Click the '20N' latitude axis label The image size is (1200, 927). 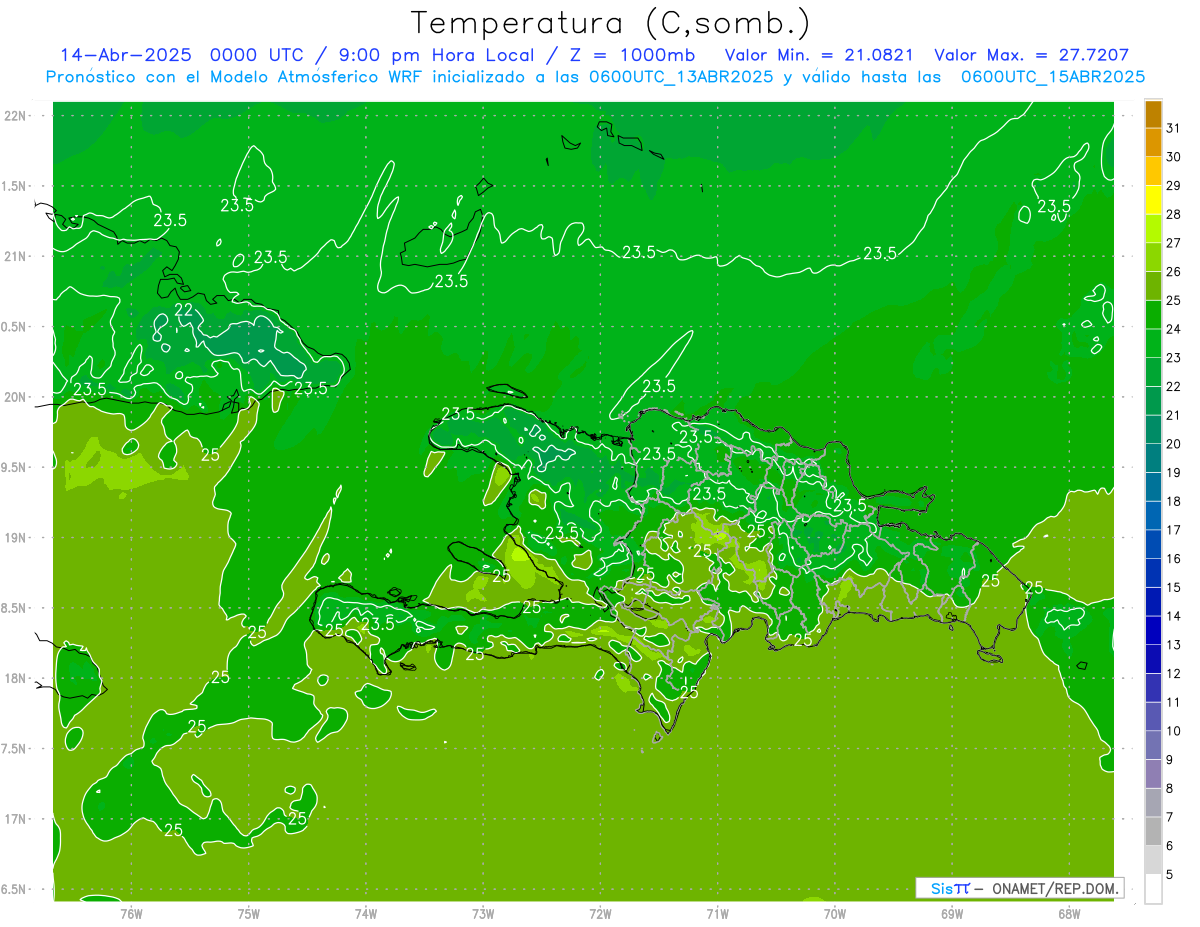pos(16,397)
